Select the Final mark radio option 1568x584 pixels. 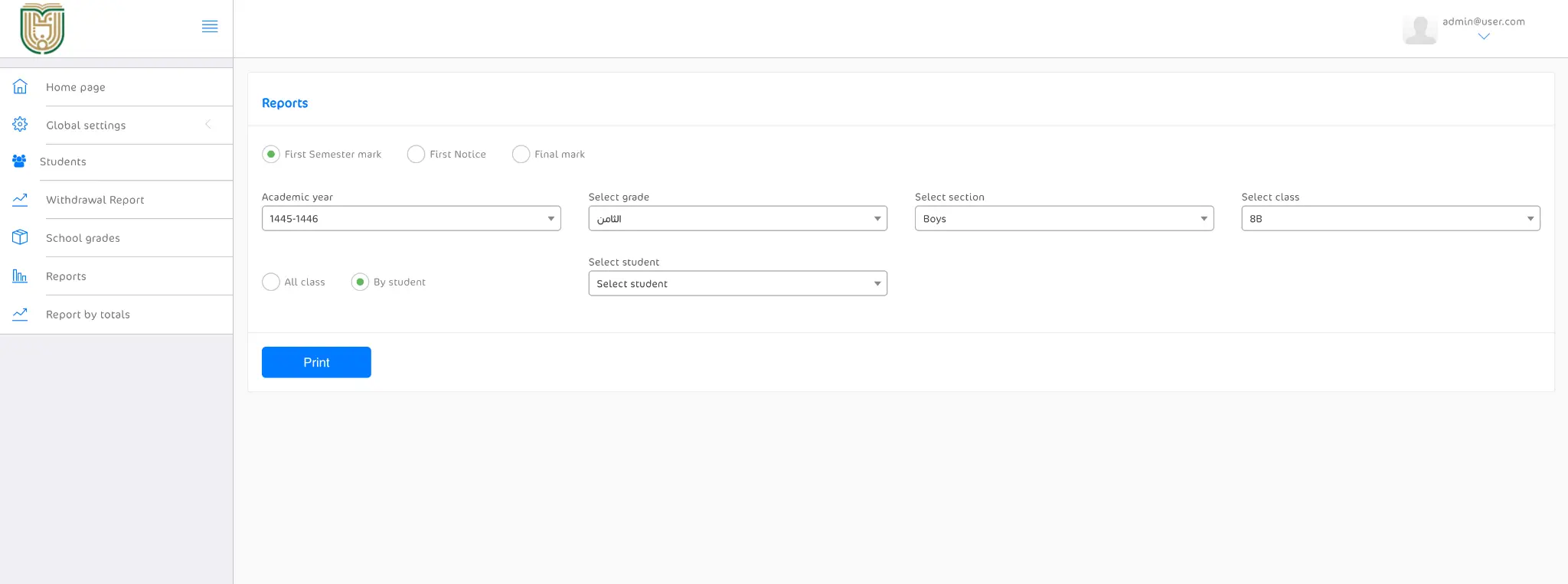coord(521,155)
